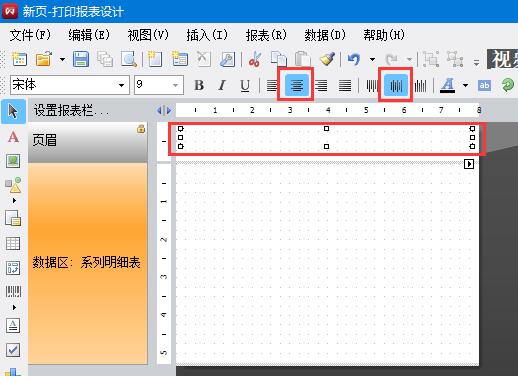The image size is (518, 376).
Task: Open the 宋体 font name dropdown
Action: [70, 85]
